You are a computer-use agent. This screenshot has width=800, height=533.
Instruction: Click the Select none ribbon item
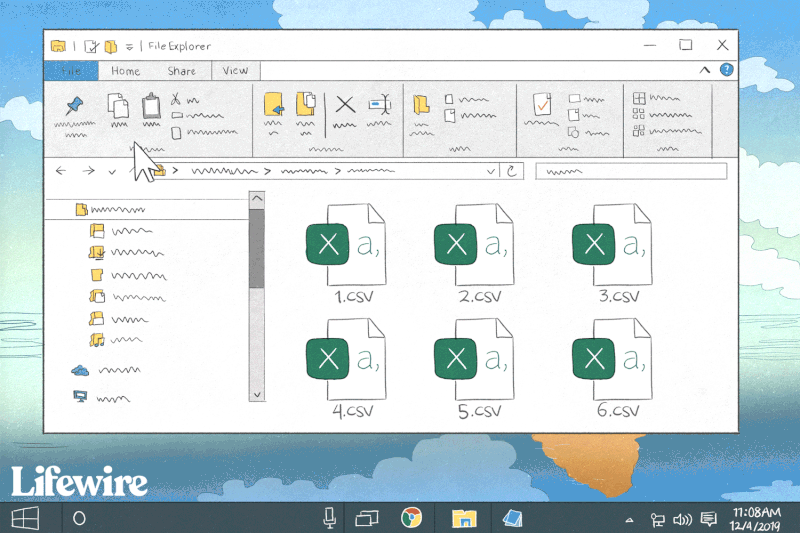662,114
